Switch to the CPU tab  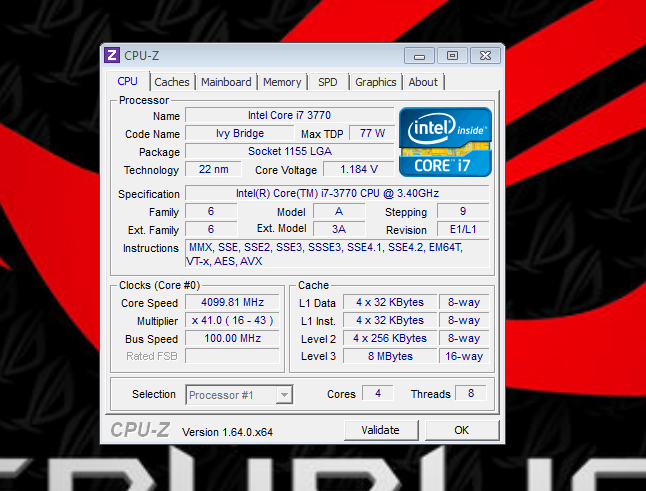coord(127,81)
